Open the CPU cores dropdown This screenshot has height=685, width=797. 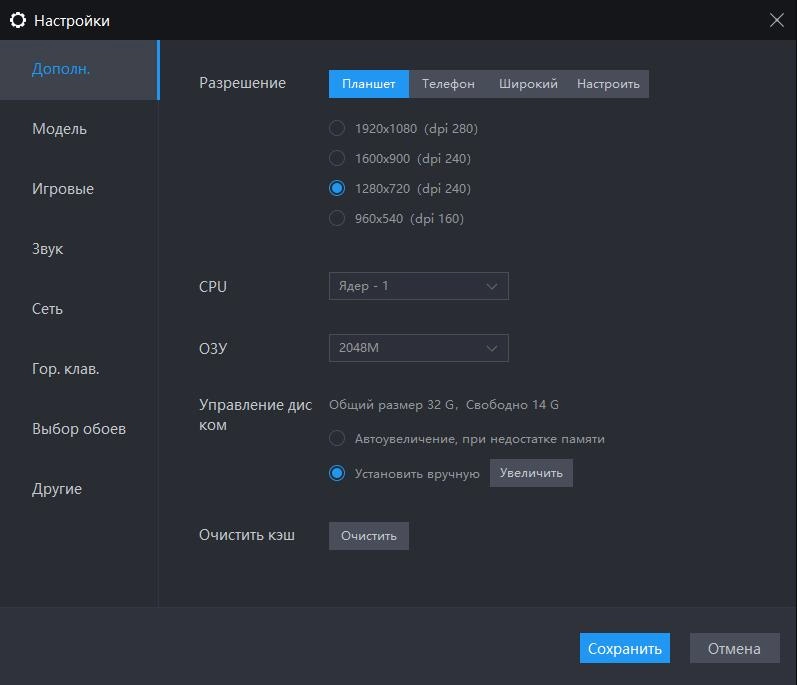418,286
